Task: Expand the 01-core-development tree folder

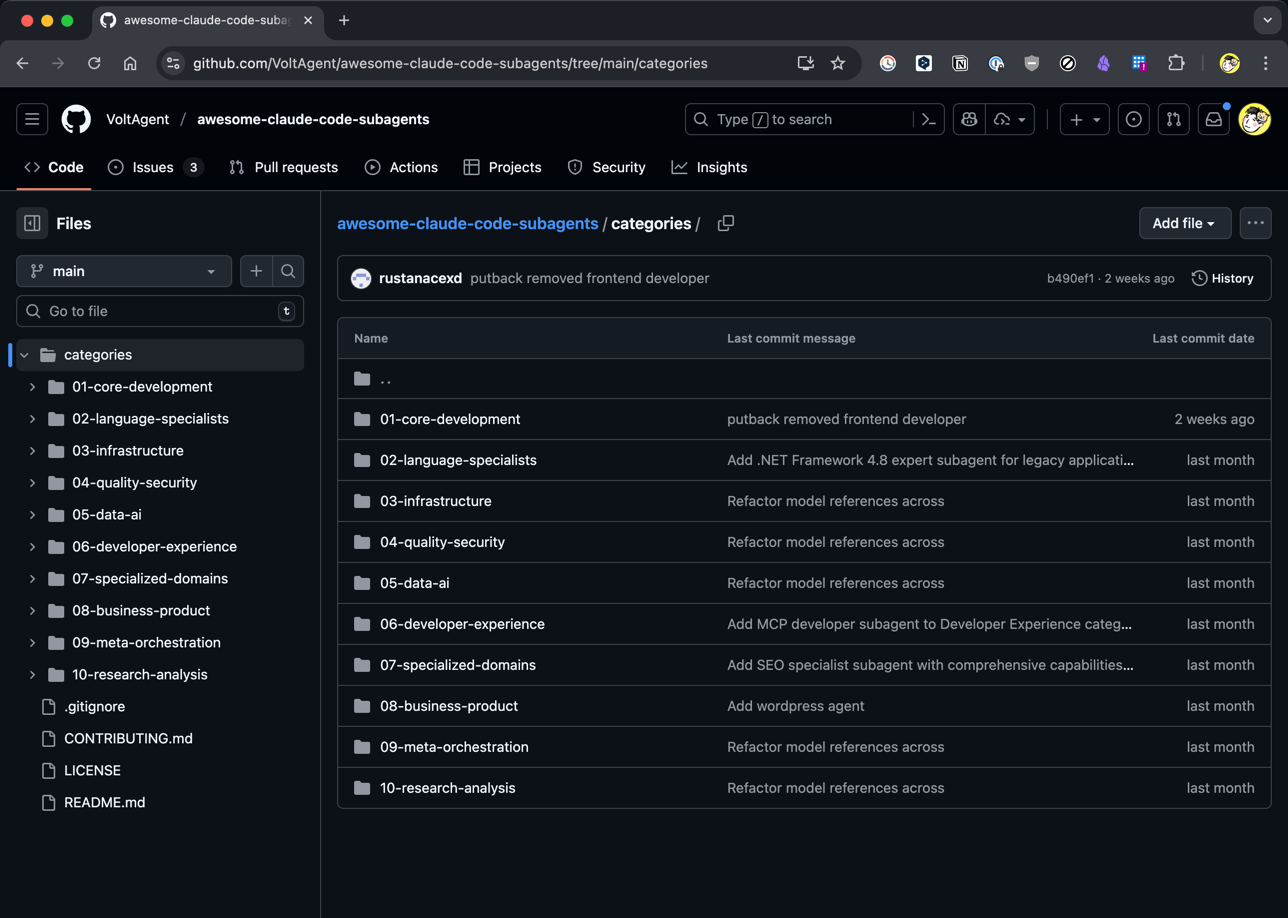Action: [32, 387]
